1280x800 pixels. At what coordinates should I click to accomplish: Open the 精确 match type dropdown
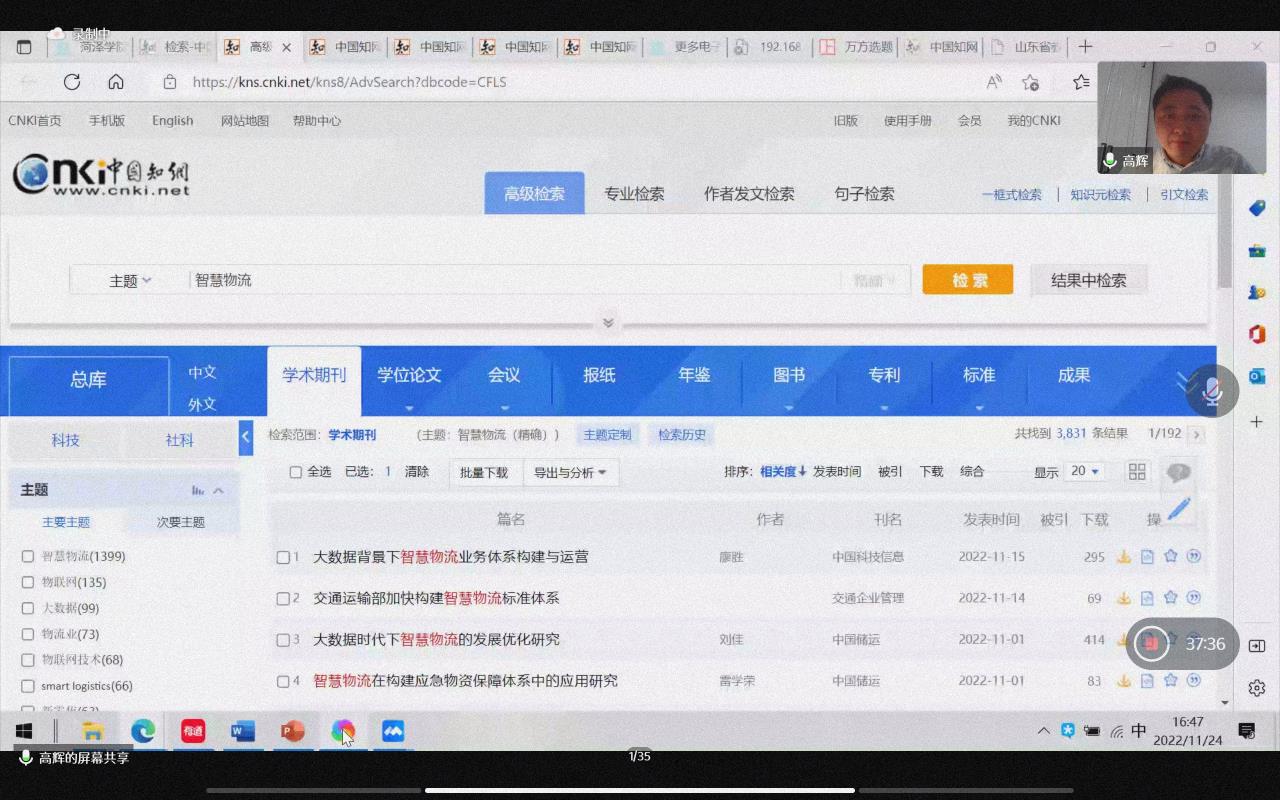click(x=875, y=281)
